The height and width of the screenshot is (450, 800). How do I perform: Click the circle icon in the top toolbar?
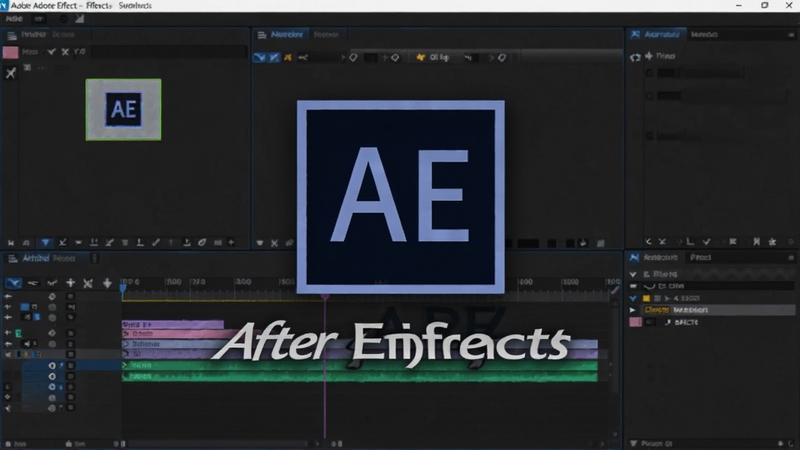point(63,19)
